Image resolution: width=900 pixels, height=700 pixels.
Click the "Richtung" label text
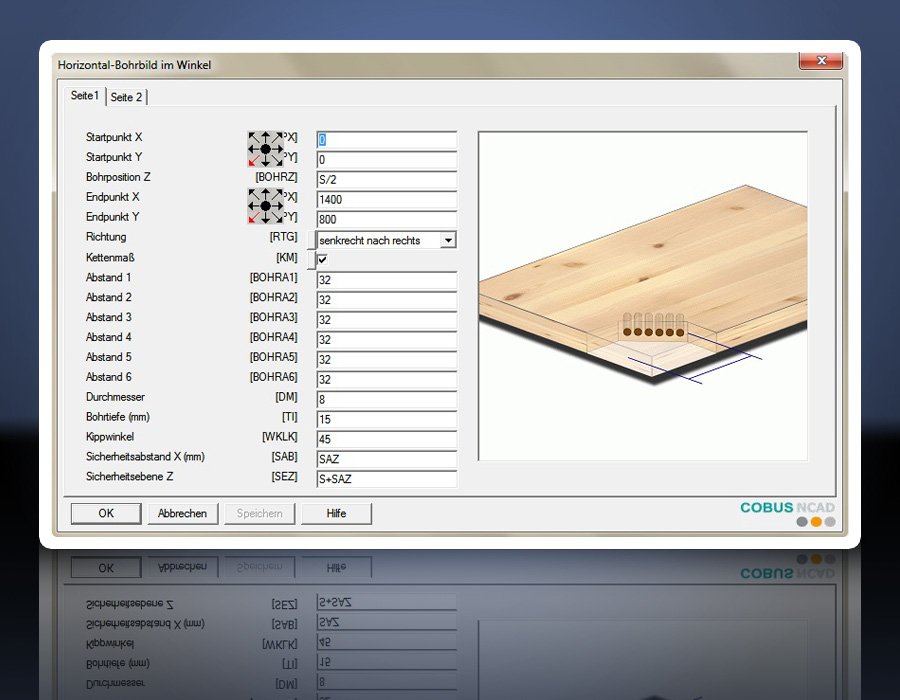point(106,236)
